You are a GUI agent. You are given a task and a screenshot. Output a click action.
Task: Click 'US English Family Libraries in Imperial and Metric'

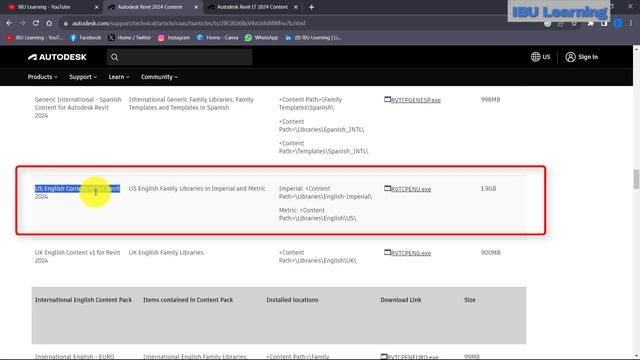point(197,189)
